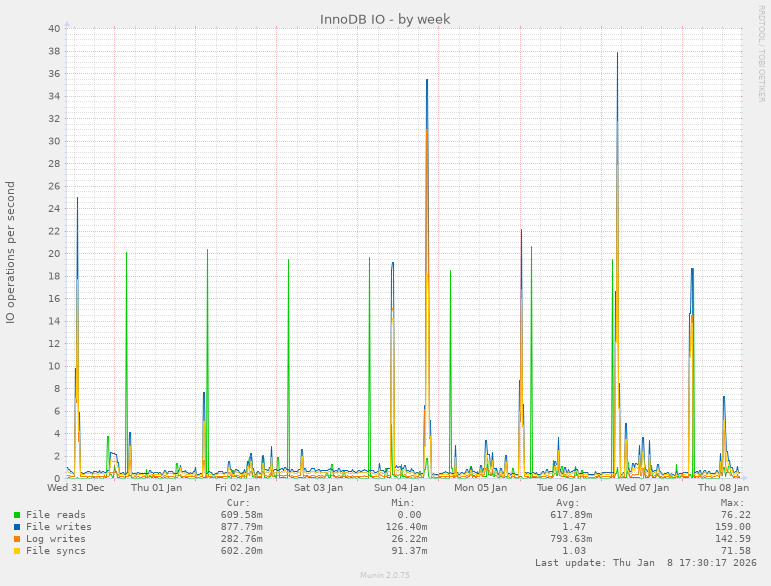Image resolution: width=771 pixels, height=586 pixels.
Task: Click File syncs current value 602.20m
Action: click(x=241, y=551)
